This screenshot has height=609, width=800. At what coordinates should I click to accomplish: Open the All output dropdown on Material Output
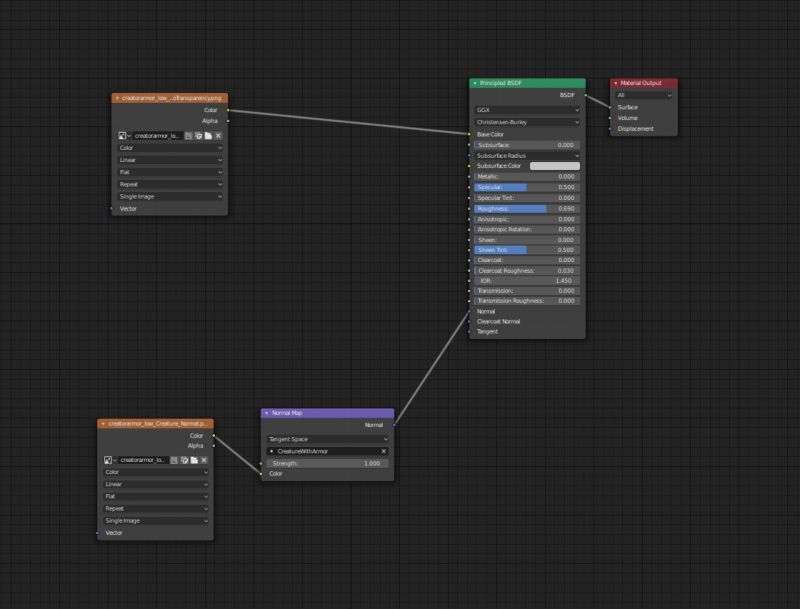(x=642, y=94)
